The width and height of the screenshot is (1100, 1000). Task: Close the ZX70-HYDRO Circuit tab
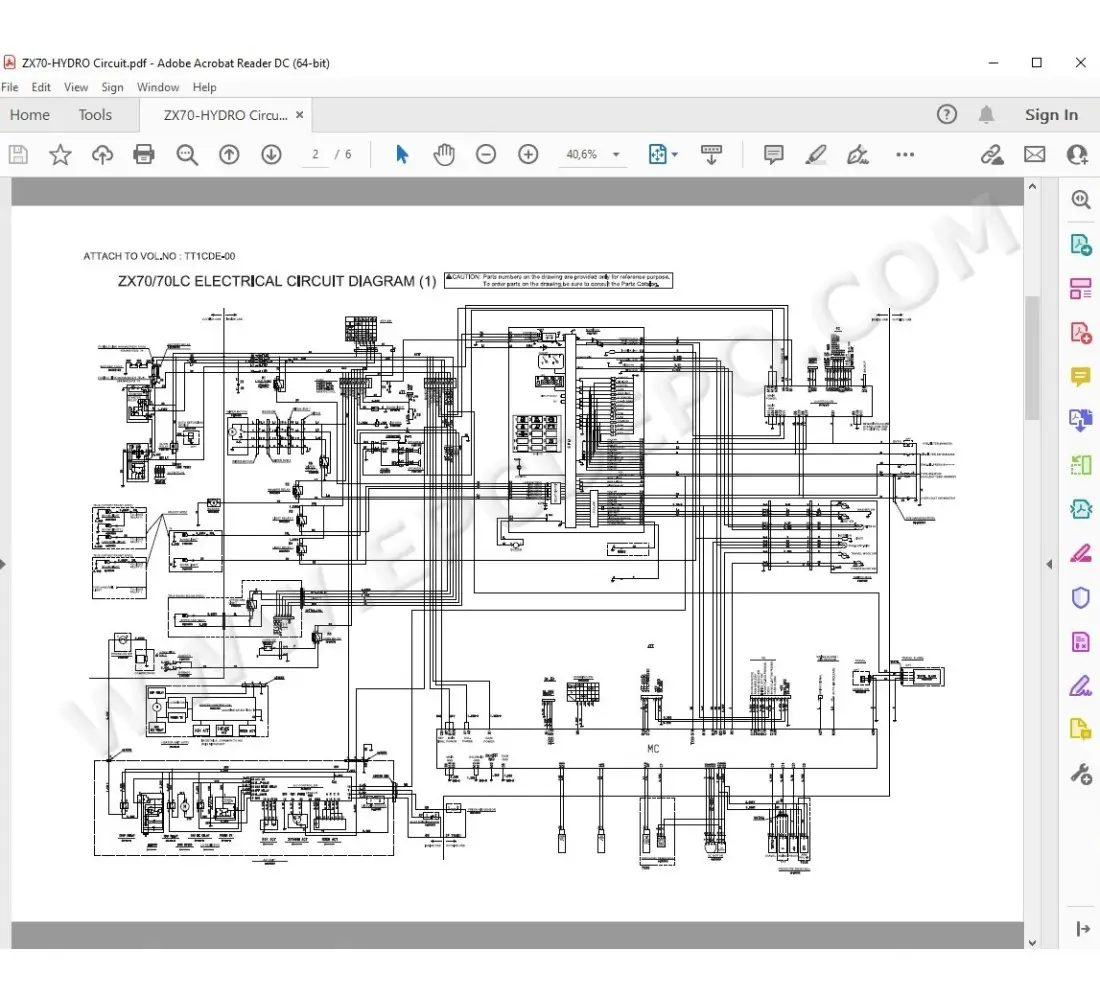(x=300, y=114)
